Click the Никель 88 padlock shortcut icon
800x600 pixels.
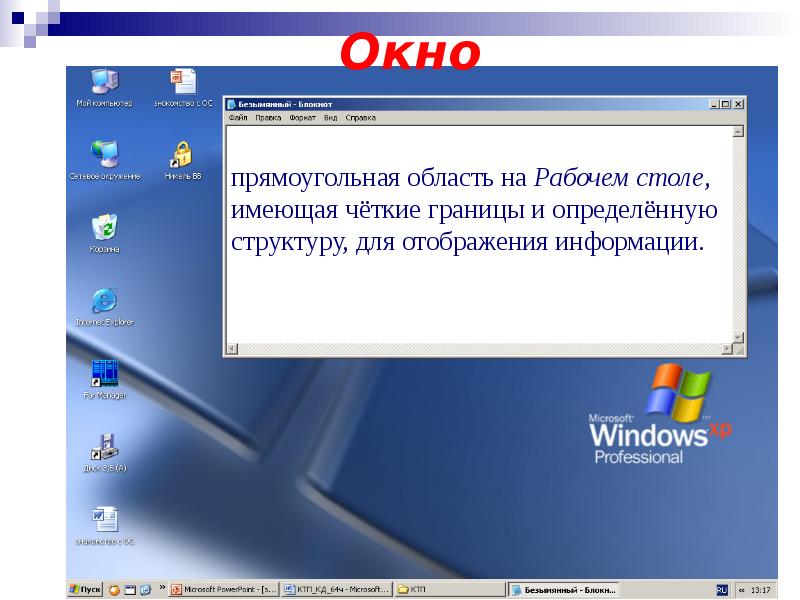pyautogui.click(x=183, y=154)
